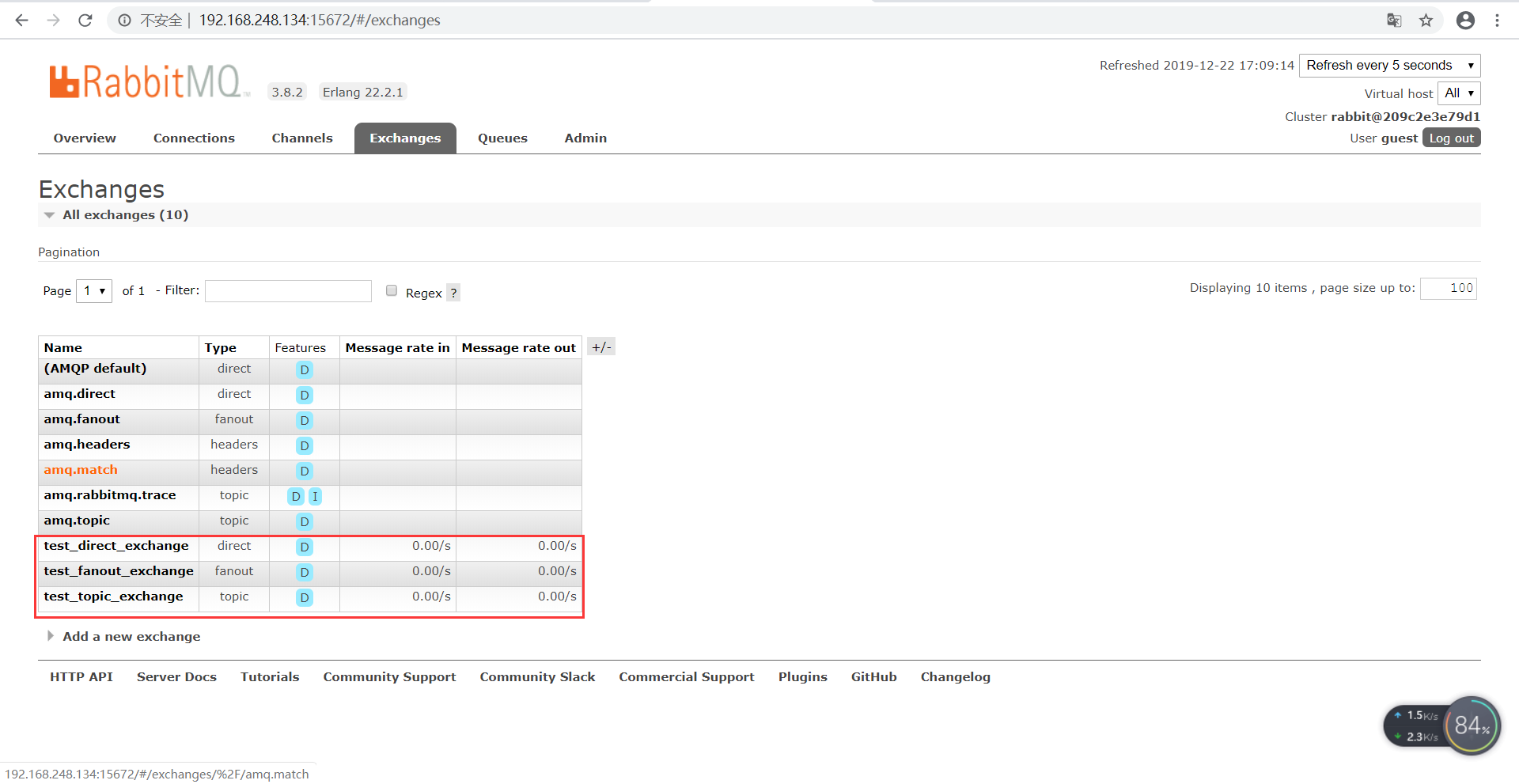Image resolution: width=1519 pixels, height=784 pixels.
Task: Open the Refresh every 5 seconds dropdown
Action: (x=1390, y=66)
